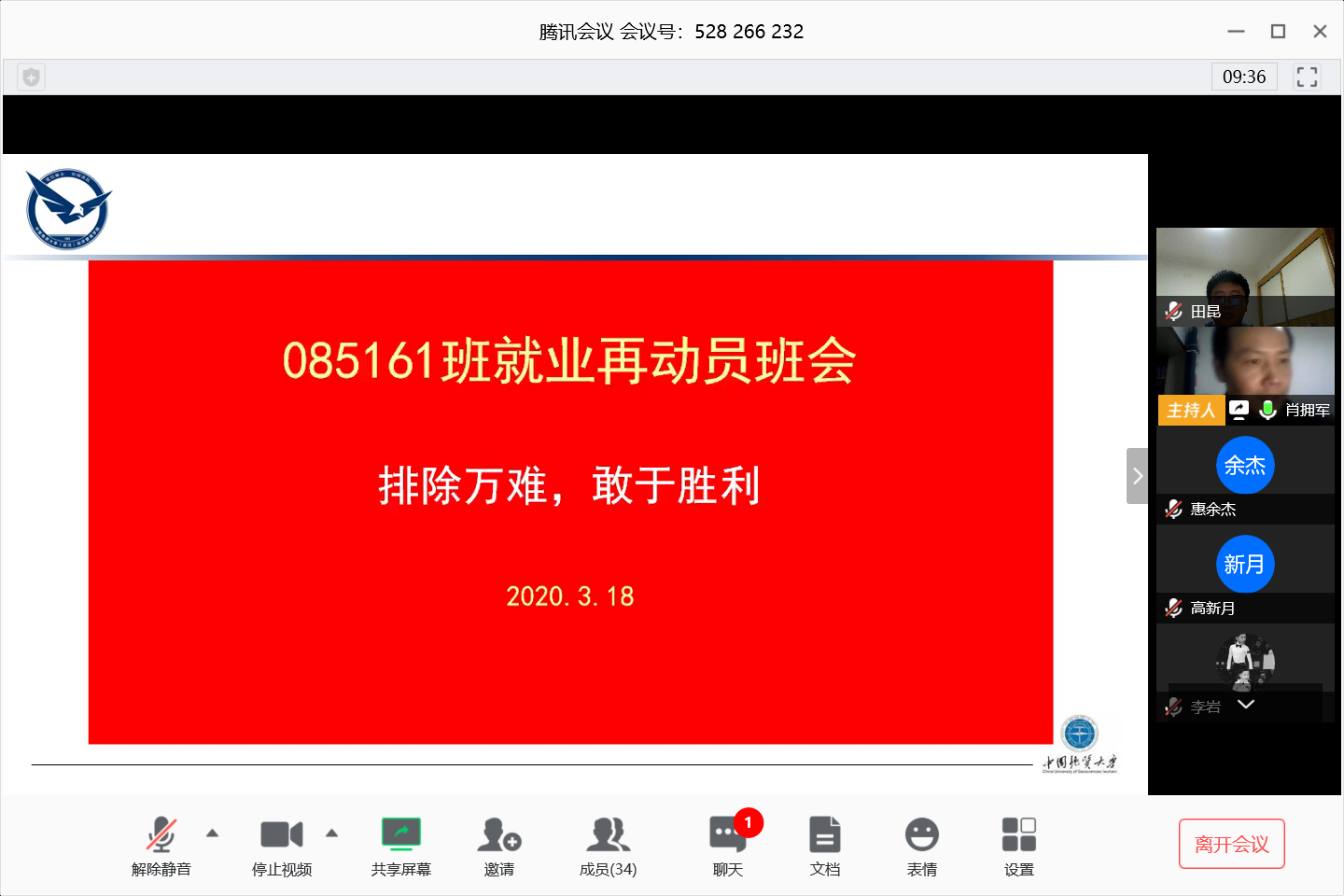Expand the audio options arrow next to microphone
Image resolution: width=1344 pixels, height=896 pixels.
click(x=212, y=833)
